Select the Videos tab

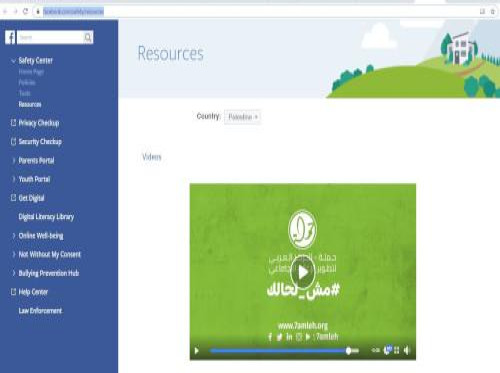[152, 157]
